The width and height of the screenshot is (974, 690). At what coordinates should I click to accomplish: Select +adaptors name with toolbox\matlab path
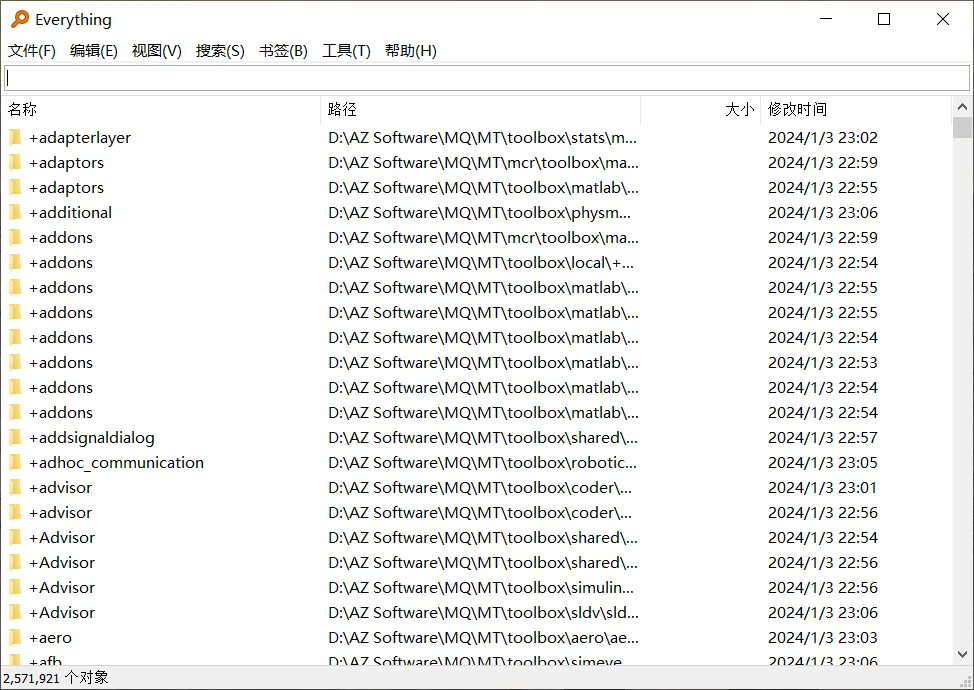tap(66, 187)
